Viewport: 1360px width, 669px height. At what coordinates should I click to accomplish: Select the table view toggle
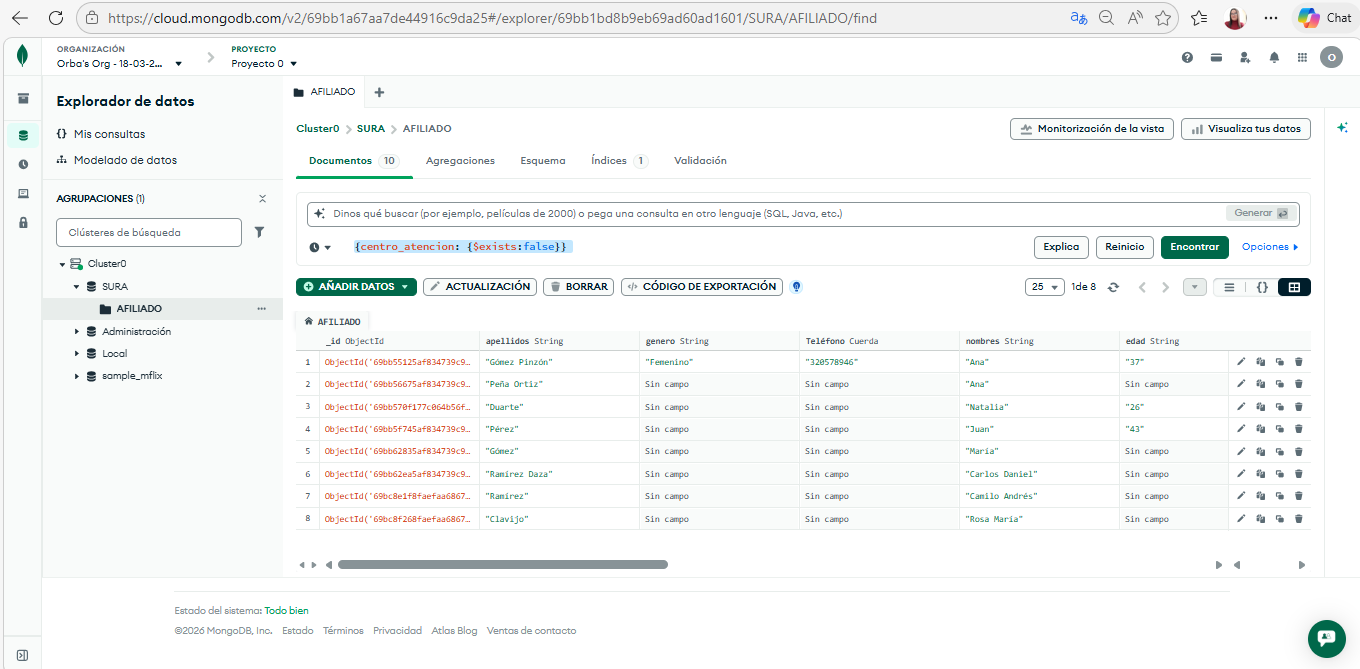coord(1294,287)
